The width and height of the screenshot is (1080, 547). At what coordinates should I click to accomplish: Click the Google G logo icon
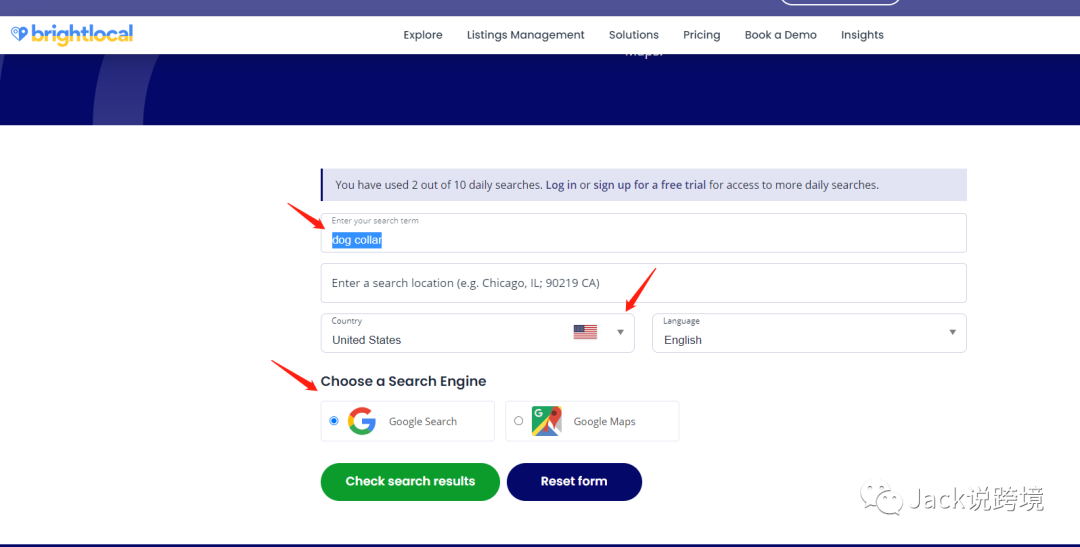pos(362,421)
